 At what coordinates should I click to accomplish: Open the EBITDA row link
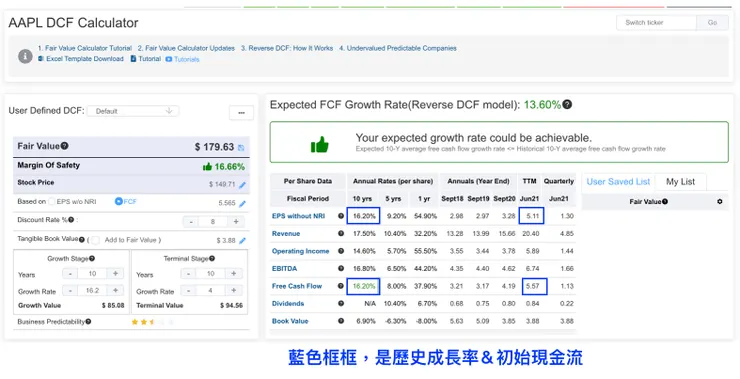[x=285, y=269]
